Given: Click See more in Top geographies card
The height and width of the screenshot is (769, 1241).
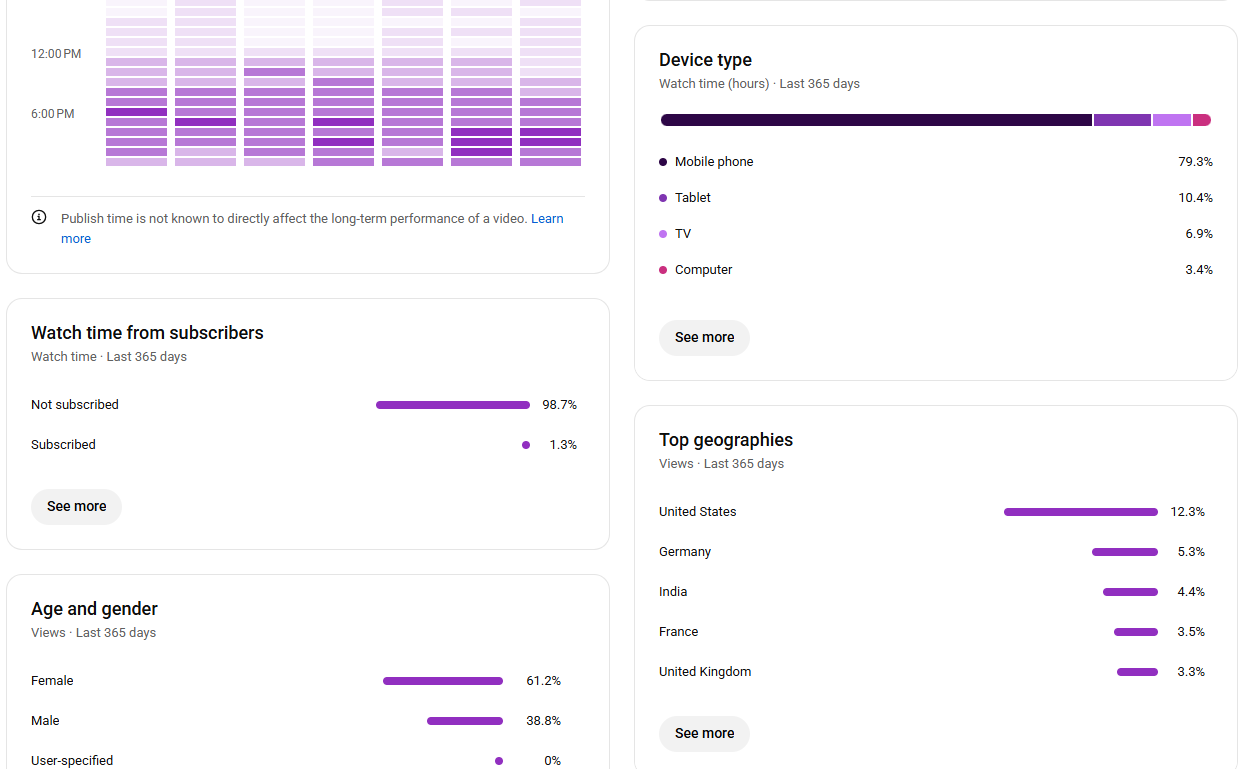Looking at the screenshot, I should [x=704, y=733].
